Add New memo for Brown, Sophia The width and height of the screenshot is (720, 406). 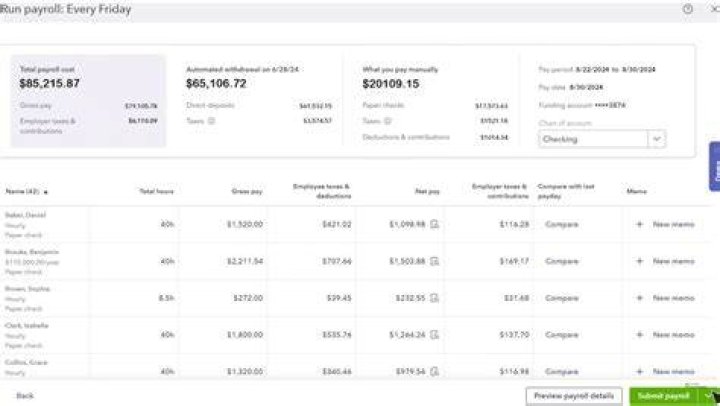(x=673, y=298)
